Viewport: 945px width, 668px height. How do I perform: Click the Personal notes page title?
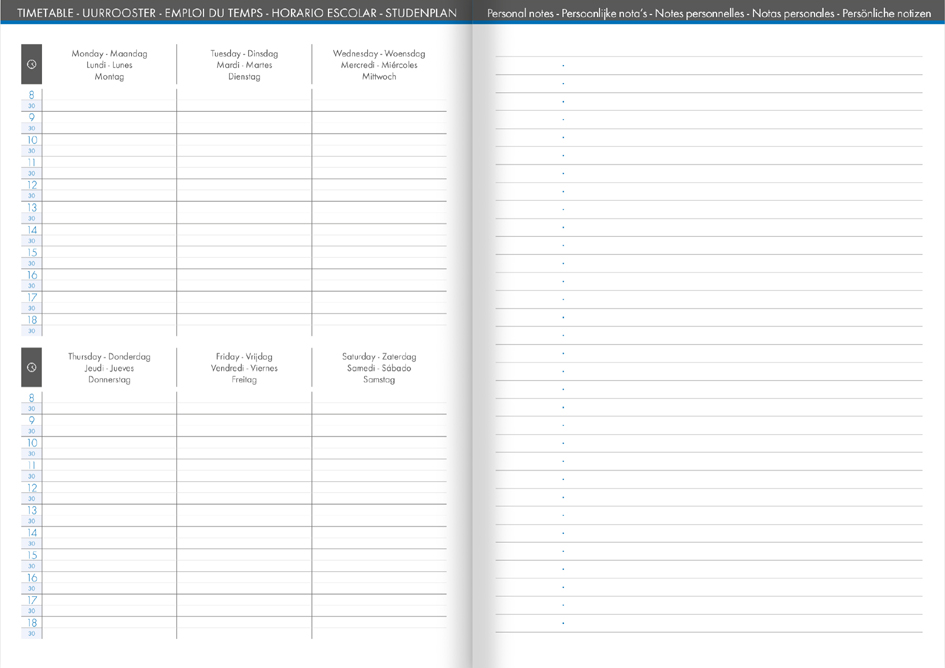709,13
